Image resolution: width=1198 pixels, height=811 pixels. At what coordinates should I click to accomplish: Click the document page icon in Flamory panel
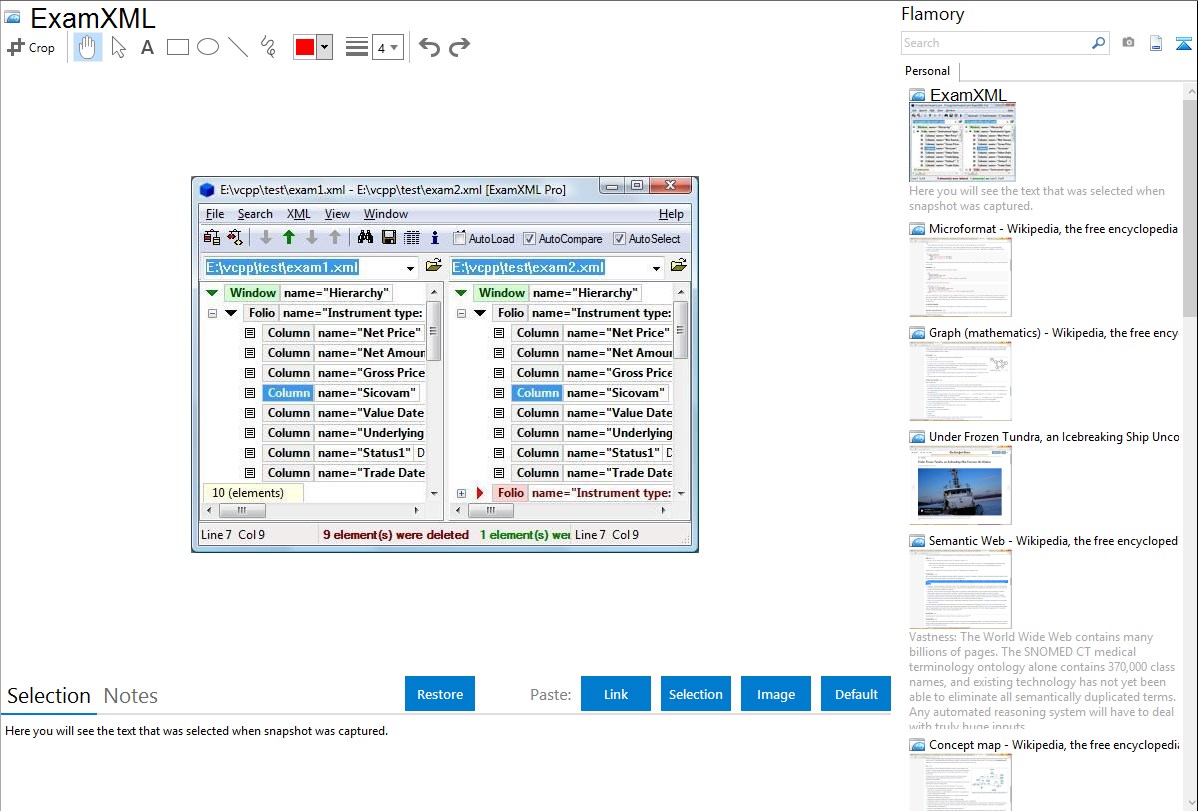click(1156, 43)
